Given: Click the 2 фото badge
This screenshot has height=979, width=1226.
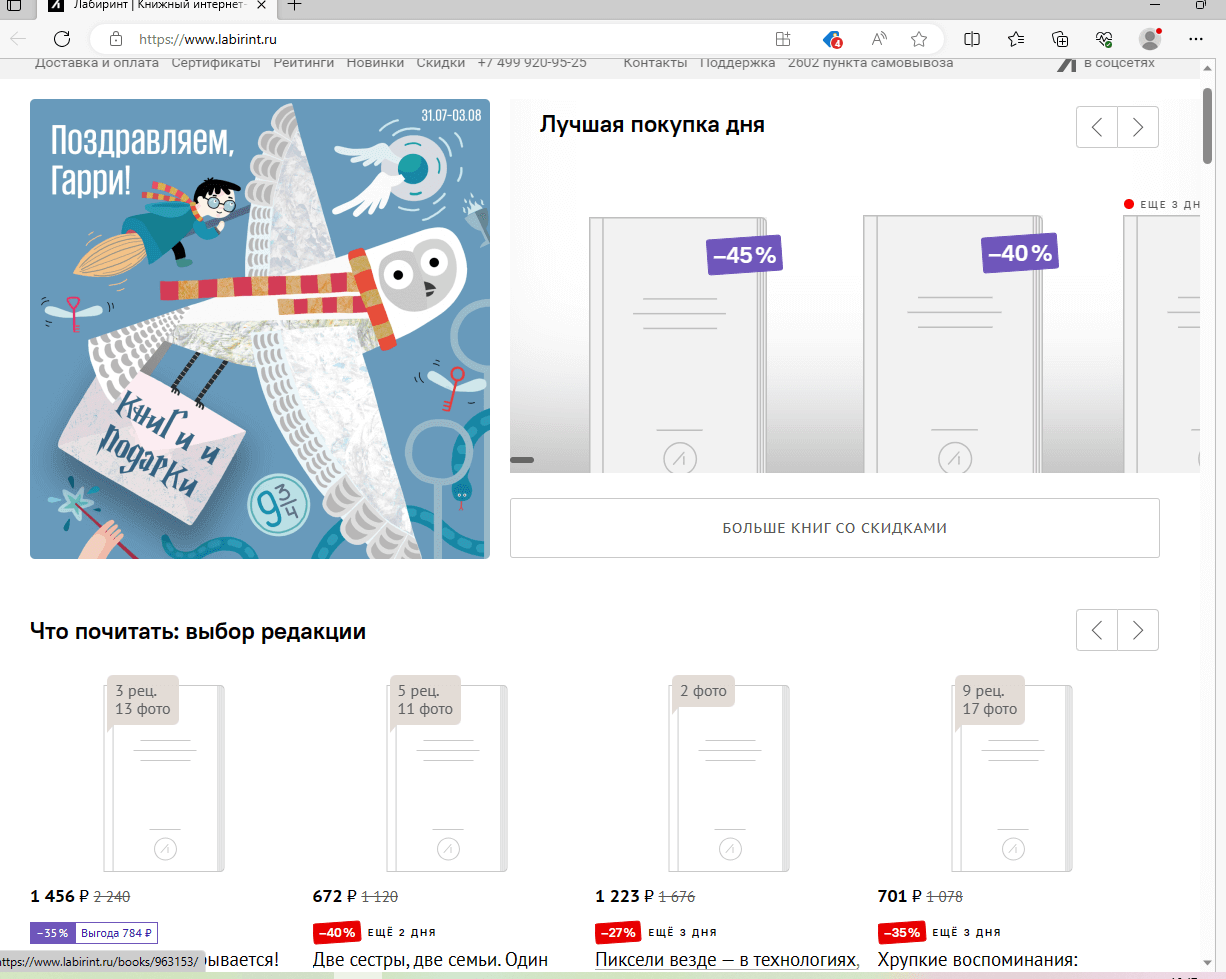Looking at the screenshot, I should pos(704,691).
